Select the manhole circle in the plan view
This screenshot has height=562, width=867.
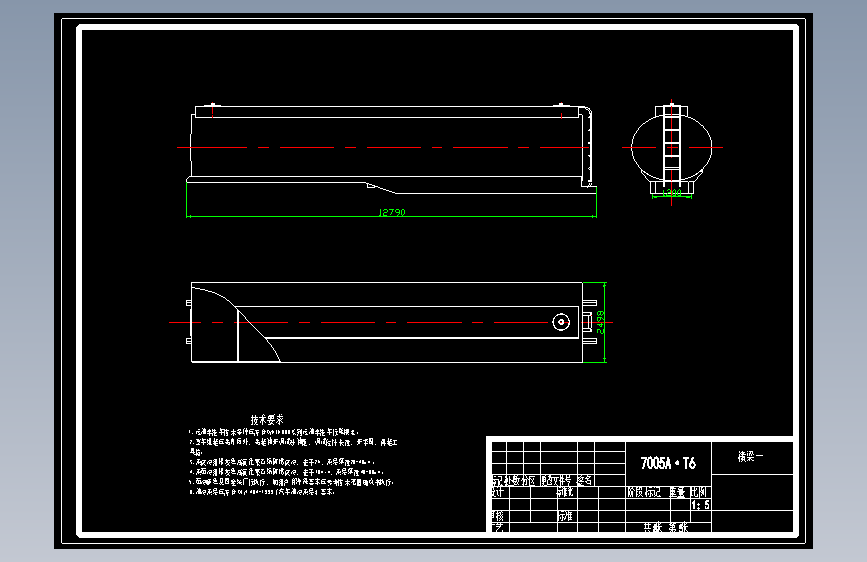(x=561, y=322)
